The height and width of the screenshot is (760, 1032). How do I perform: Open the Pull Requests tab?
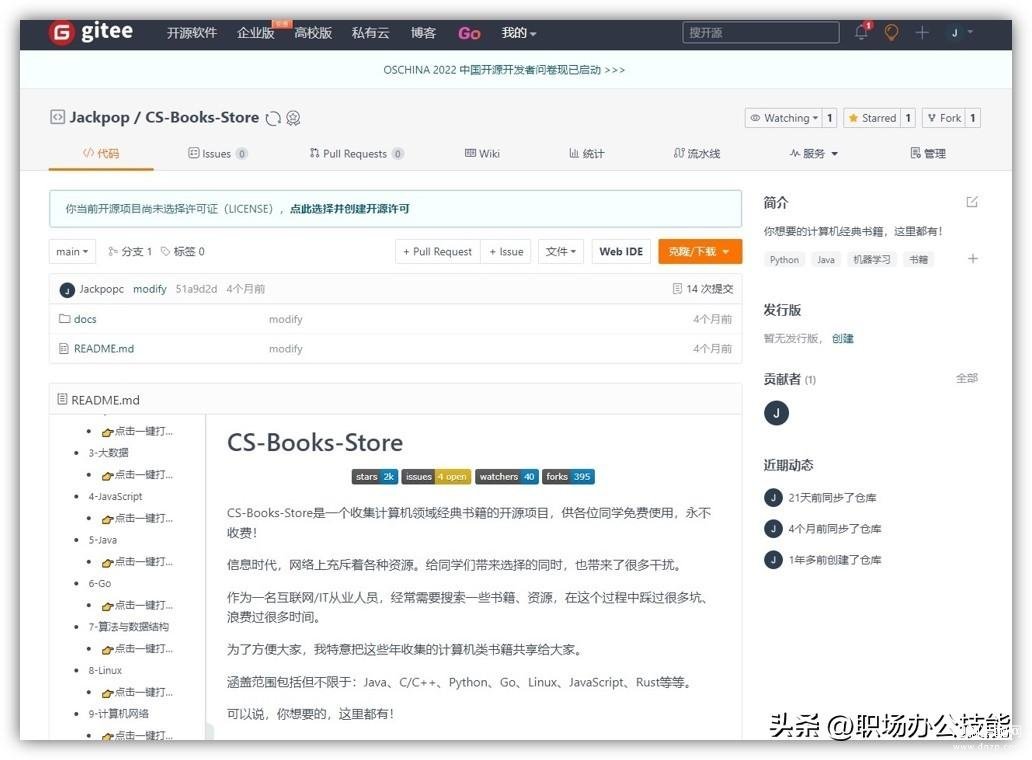[x=356, y=153]
